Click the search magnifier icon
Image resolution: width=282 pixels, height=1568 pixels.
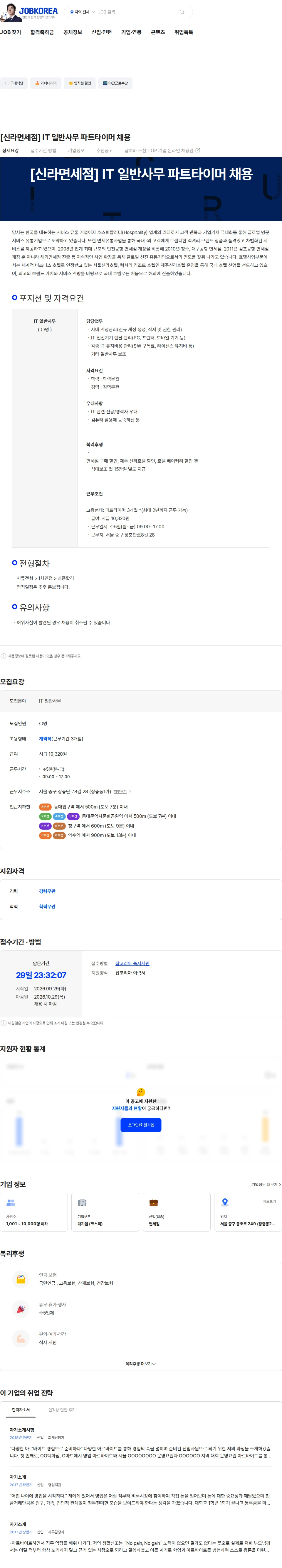(x=182, y=12)
